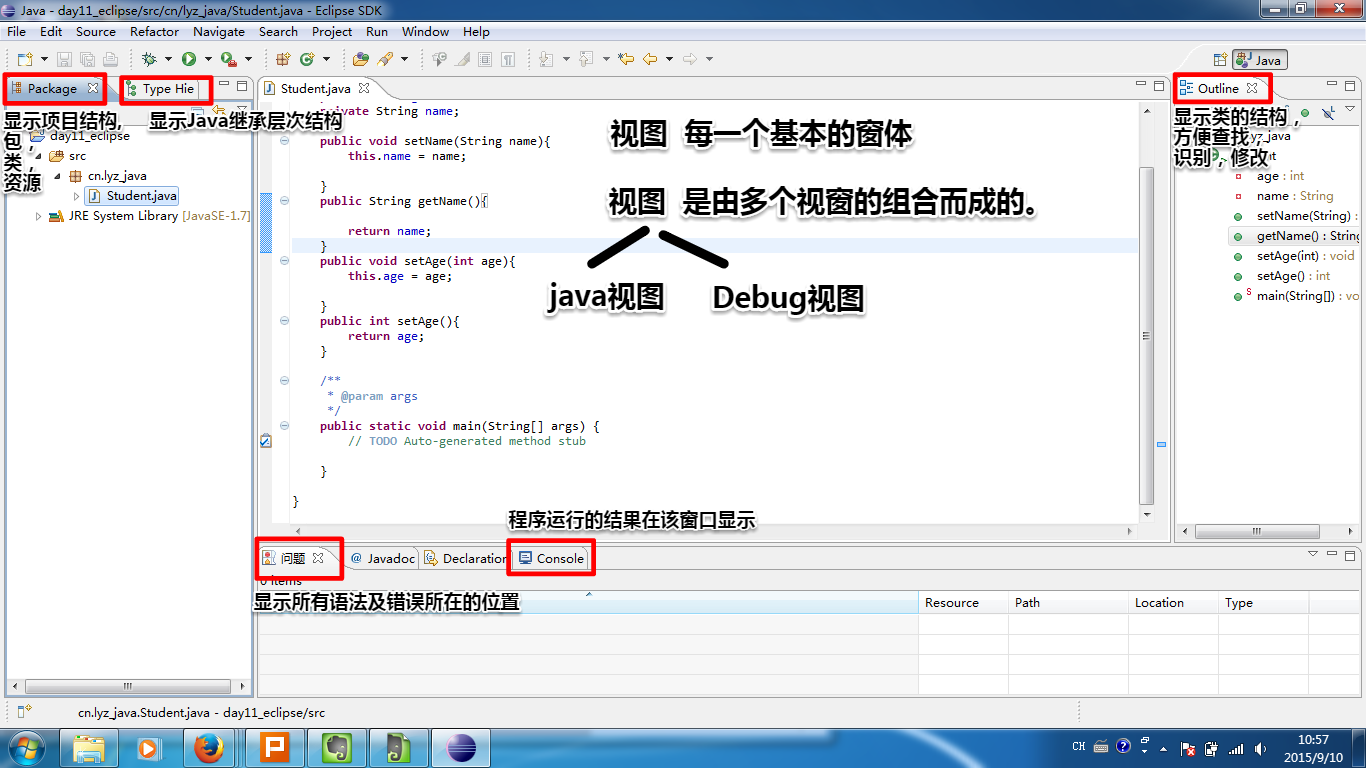1366x768 pixels.
Task: Toggle hide local types in Outline
Action: (x=1328, y=112)
